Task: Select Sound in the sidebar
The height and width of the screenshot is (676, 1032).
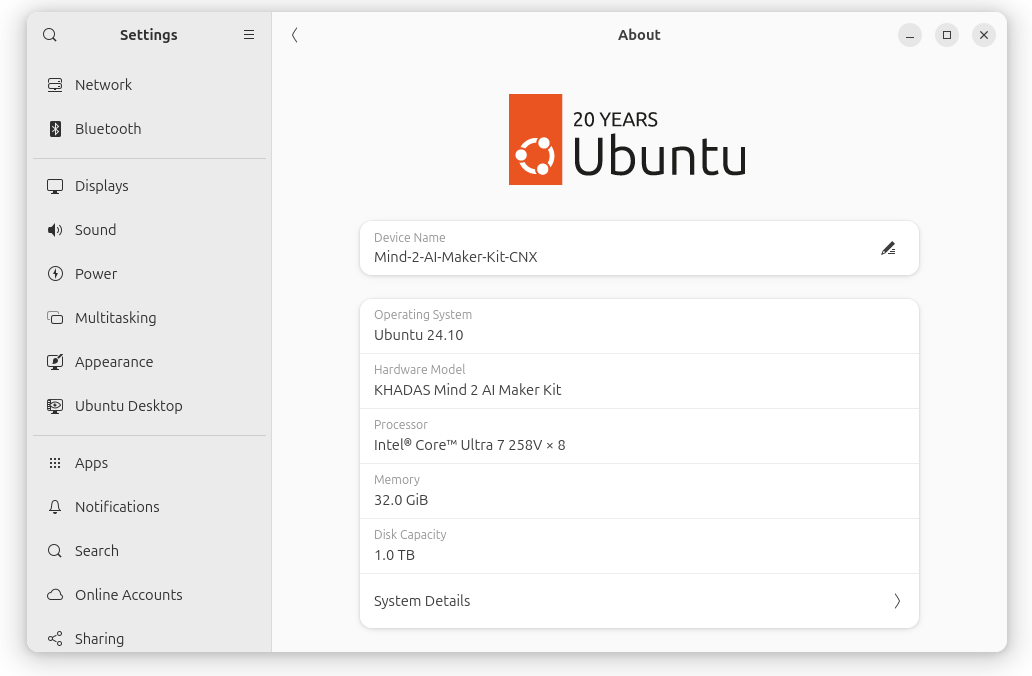Action: [x=149, y=230]
